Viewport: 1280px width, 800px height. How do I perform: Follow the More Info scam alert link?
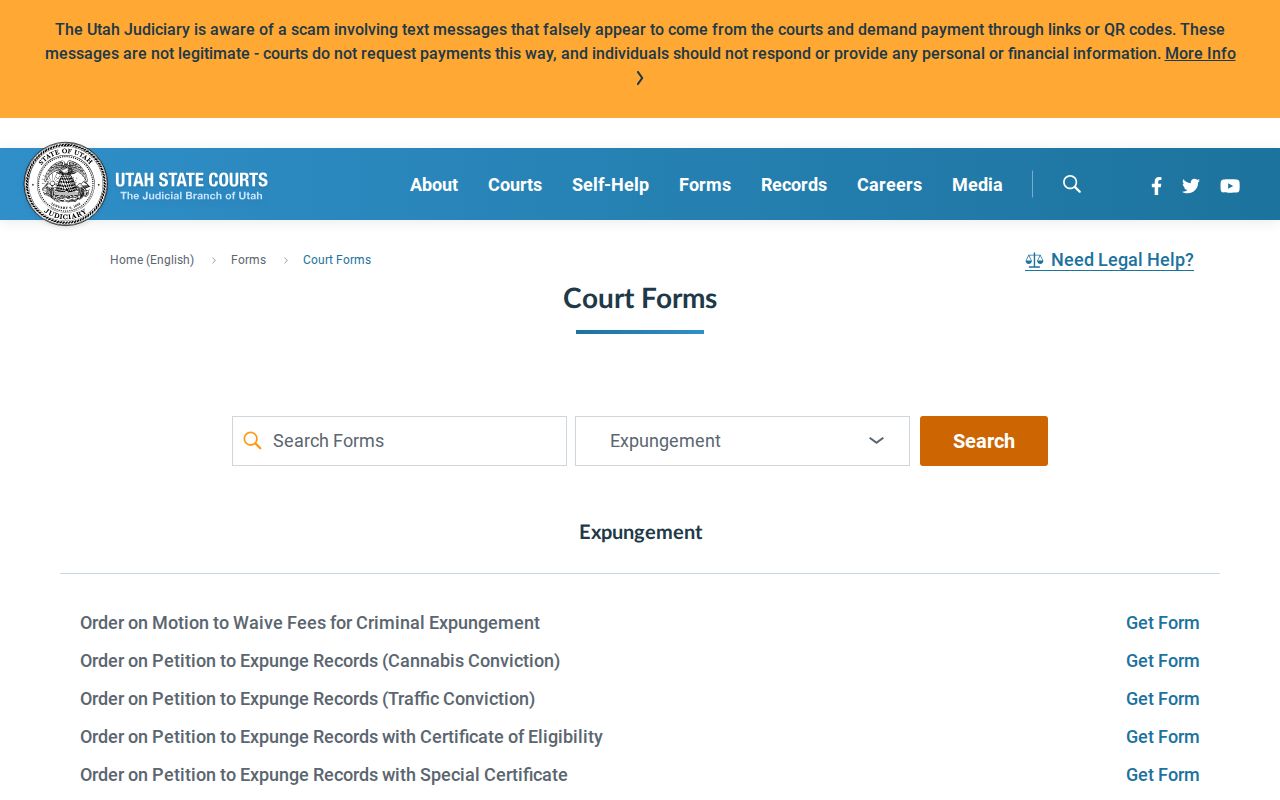tap(1200, 53)
